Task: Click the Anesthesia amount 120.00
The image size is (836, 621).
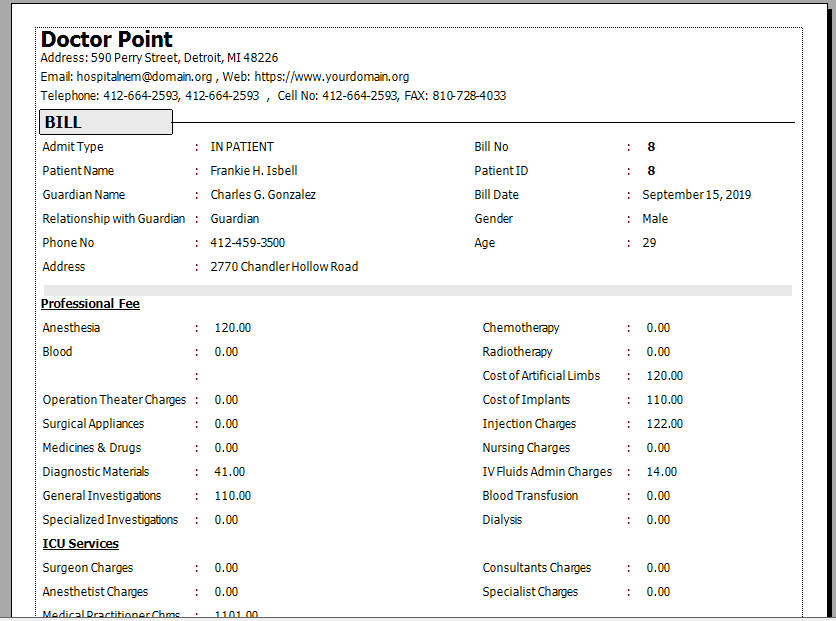Action: pyautogui.click(x=232, y=328)
